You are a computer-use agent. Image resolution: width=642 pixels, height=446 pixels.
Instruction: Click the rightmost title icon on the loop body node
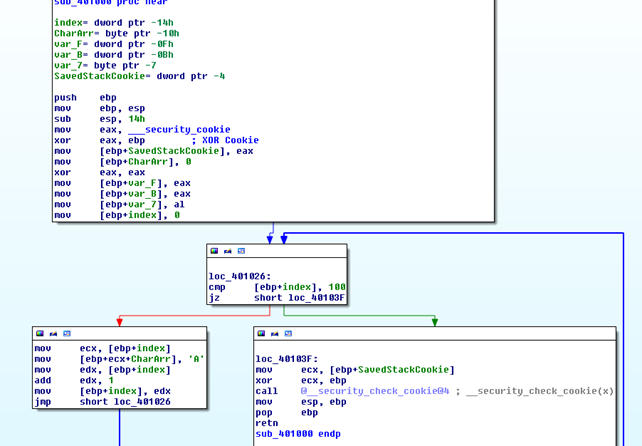(x=66, y=333)
